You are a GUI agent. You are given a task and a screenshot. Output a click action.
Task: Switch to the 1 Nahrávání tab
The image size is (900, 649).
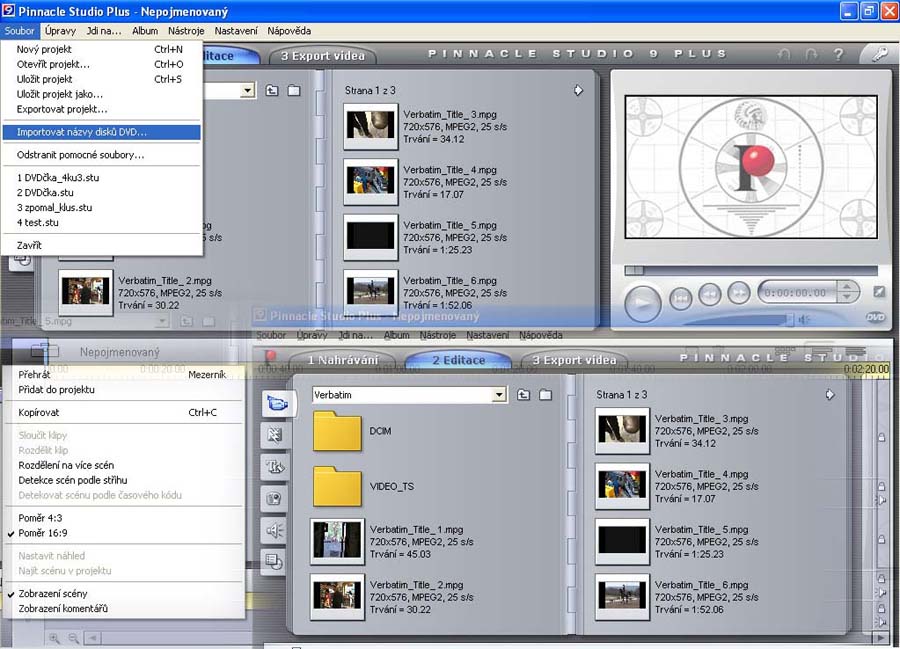pyautogui.click(x=345, y=360)
